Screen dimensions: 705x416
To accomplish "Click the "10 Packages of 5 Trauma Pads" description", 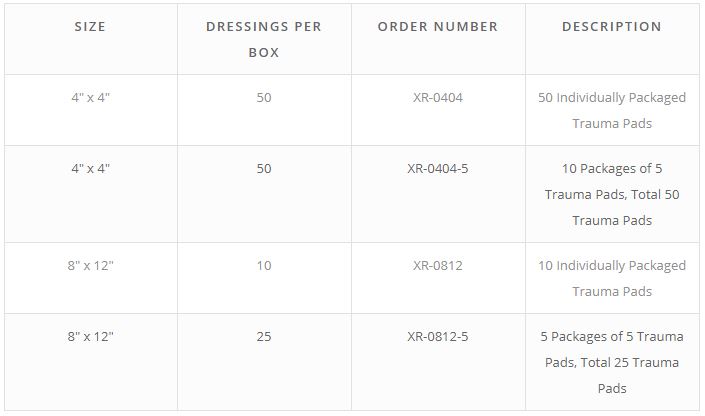I will click(x=611, y=194).
